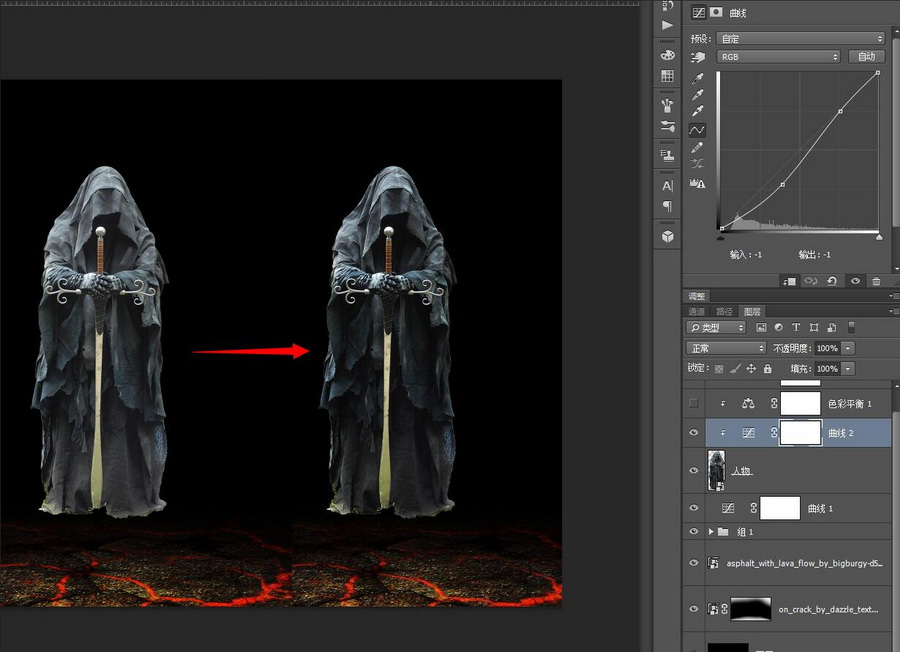Open the paragraph panel icon
This screenshot has height=652, width=900.
[667, 206]
